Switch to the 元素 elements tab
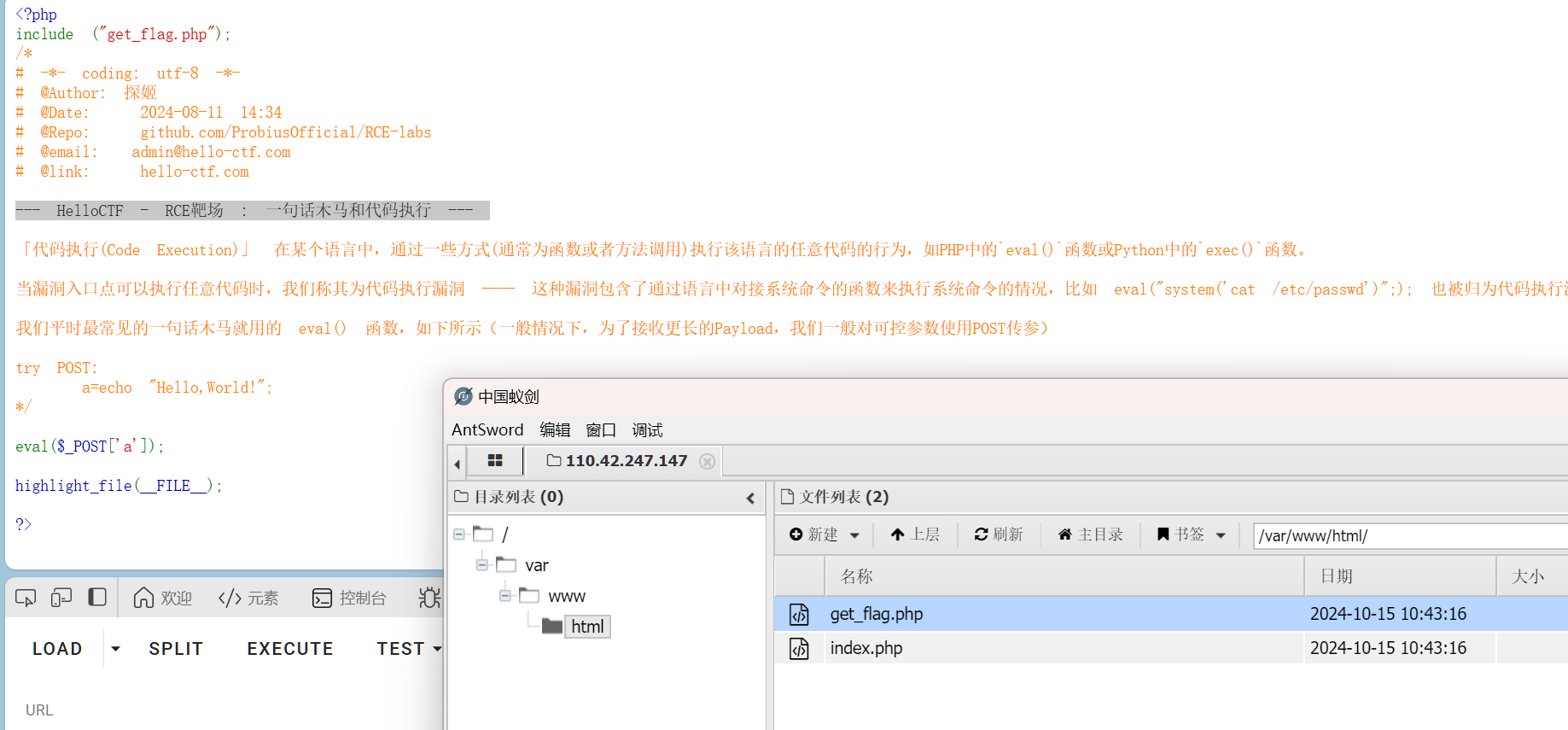 click(248, 598)
